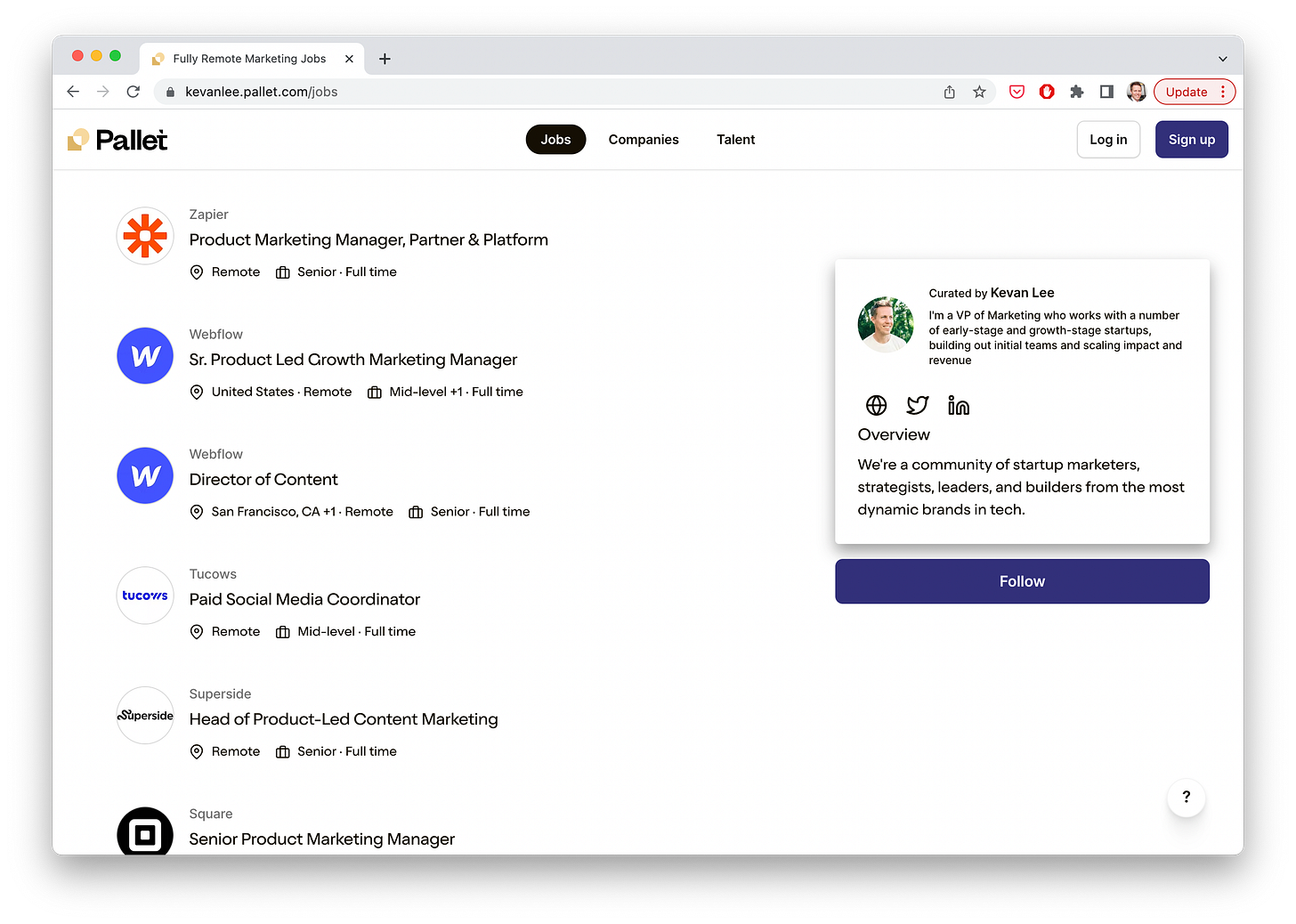Screen dimensions: 1296x924
Task: Open the Zapier company logo
Action: (x=145, y=236)
